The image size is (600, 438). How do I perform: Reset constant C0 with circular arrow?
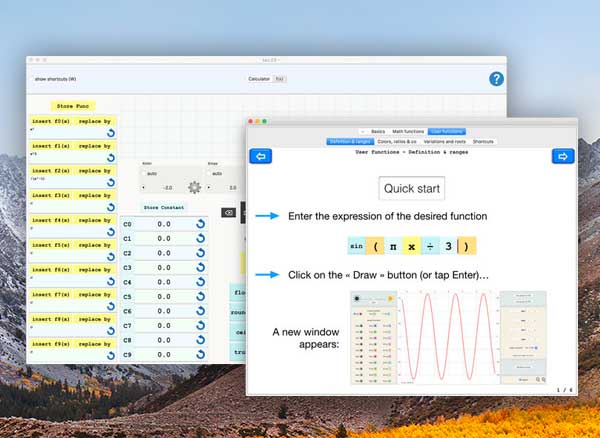tap(201, 224)
